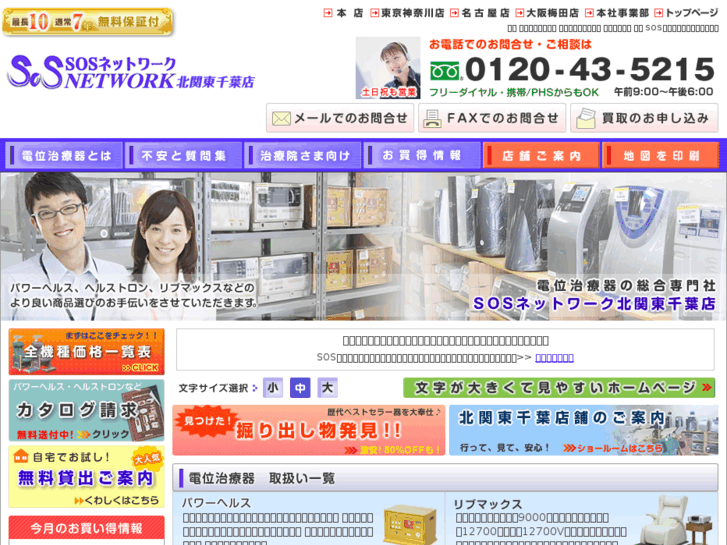Screen dimensions: 727x545
Task: Set text size to 中
Action: point(300,388)
